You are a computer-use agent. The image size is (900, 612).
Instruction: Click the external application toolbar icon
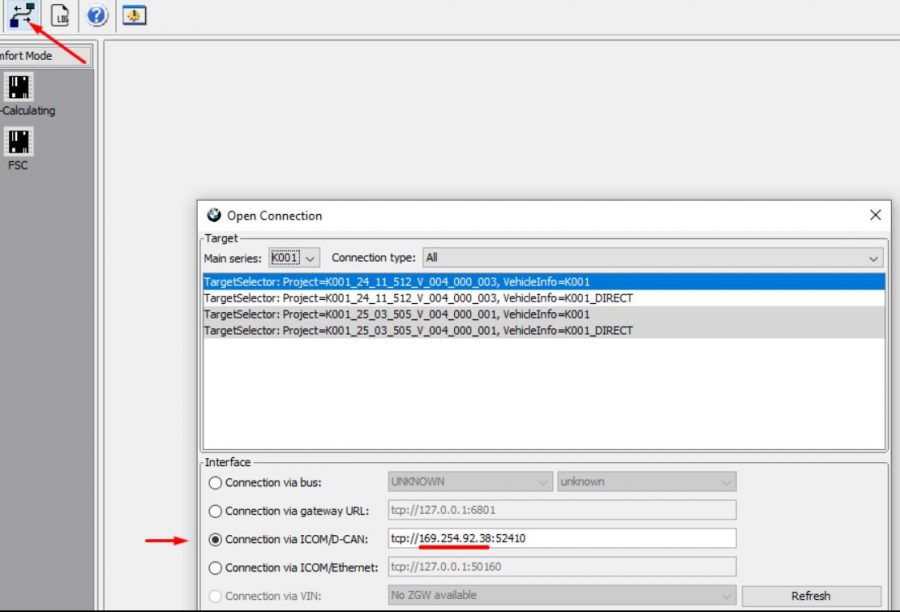(134, 15)
